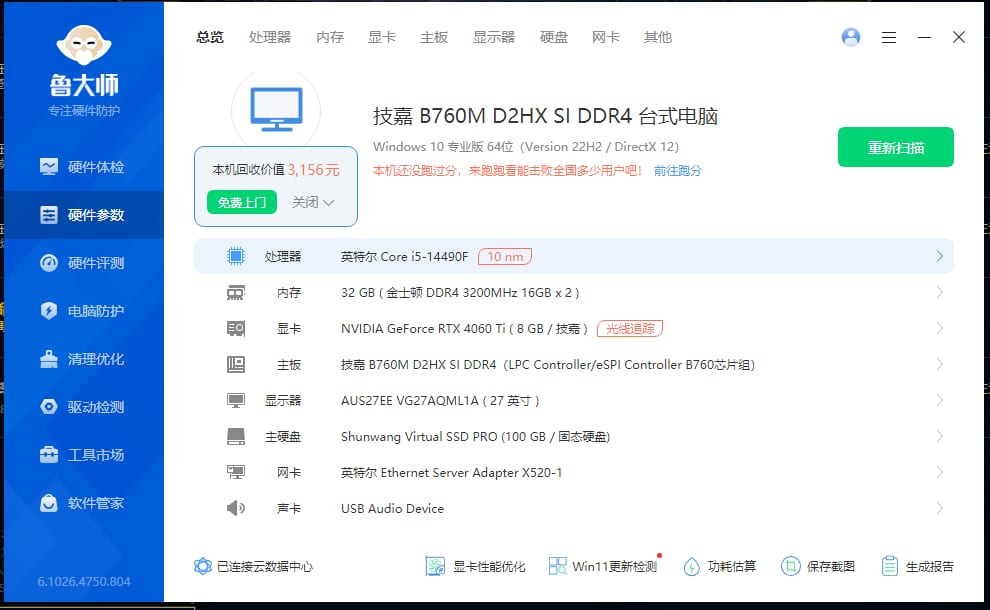The image size is (990, 610).
Task: Switch to the 总览 overview tab
Action: coord(210,37)
